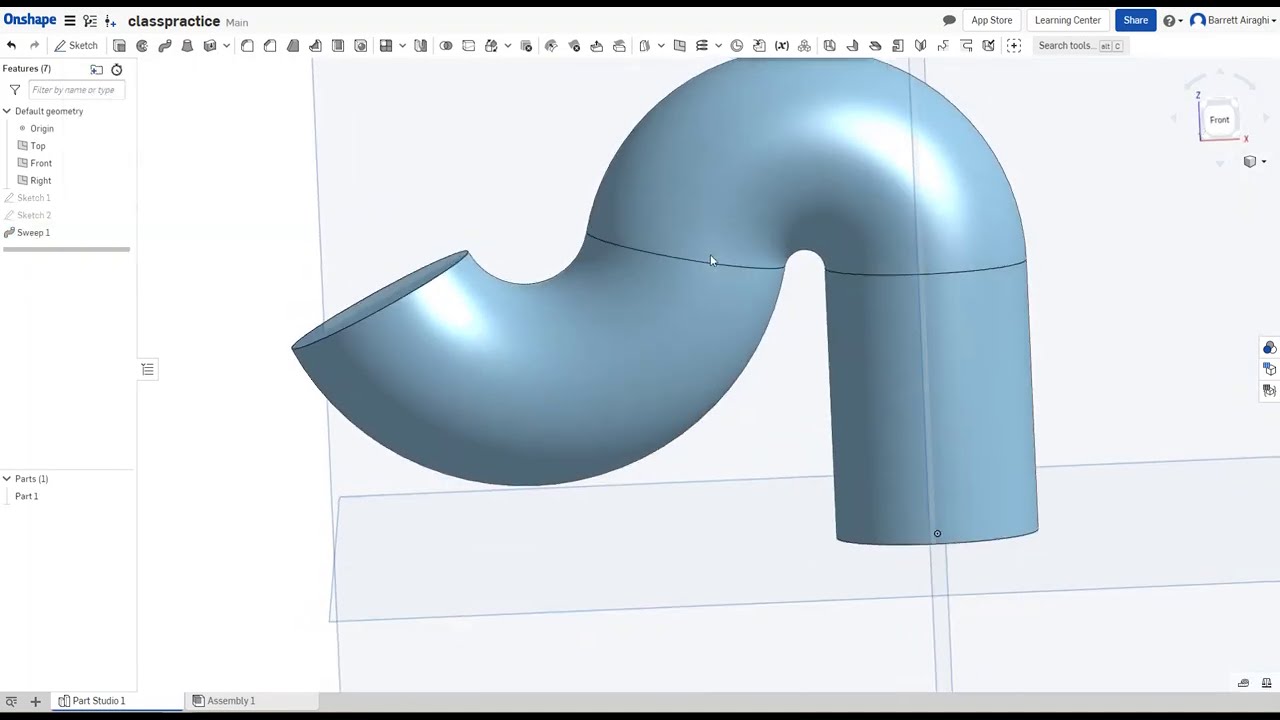Viewport: 1280px width, 720px height.
Task: Select Part 1 in the parts list
Action: click(x=27, y=496)
